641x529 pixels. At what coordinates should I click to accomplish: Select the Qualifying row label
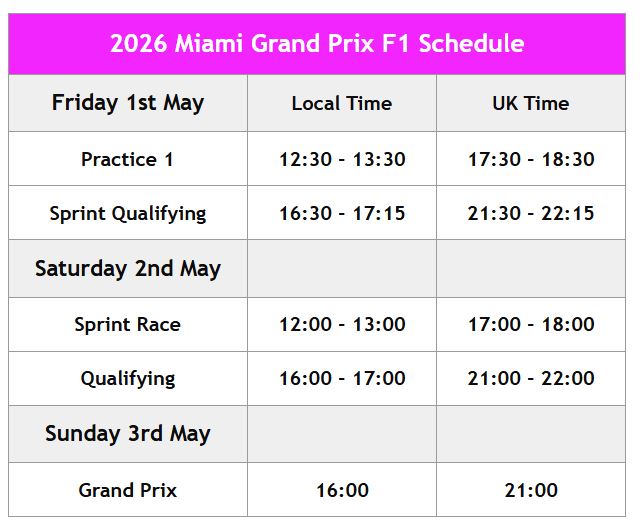coord(128,378)
